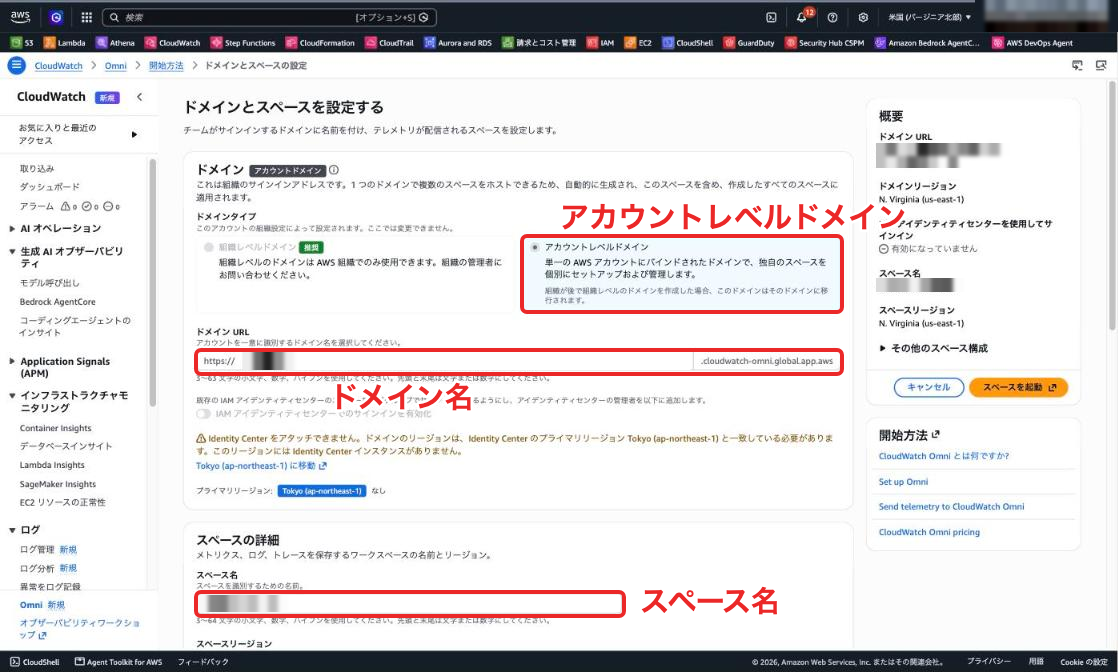Image resolution: width=1118 pixels, height=672 pixels.
Task: Open Lambda bookmark shortcut
Action: (x=65, y=43)
